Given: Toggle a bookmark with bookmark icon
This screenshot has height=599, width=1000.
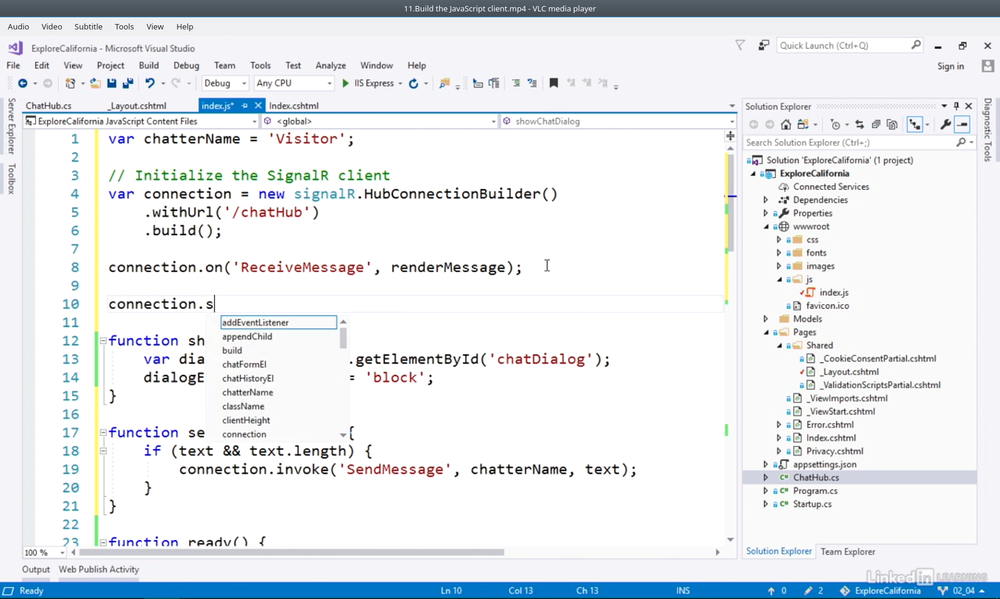Looking at the screenshot, I should (x=554, y=83).
